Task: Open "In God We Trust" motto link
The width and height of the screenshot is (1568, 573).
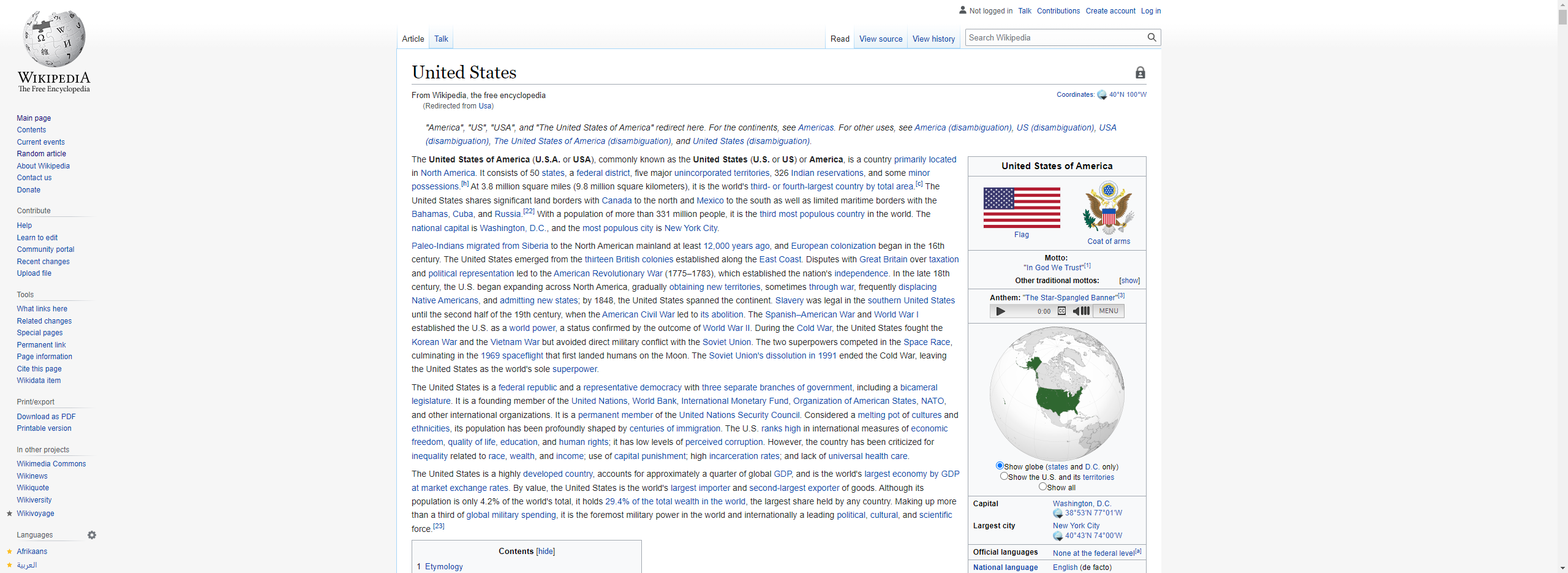Action: coord(1053,268)
